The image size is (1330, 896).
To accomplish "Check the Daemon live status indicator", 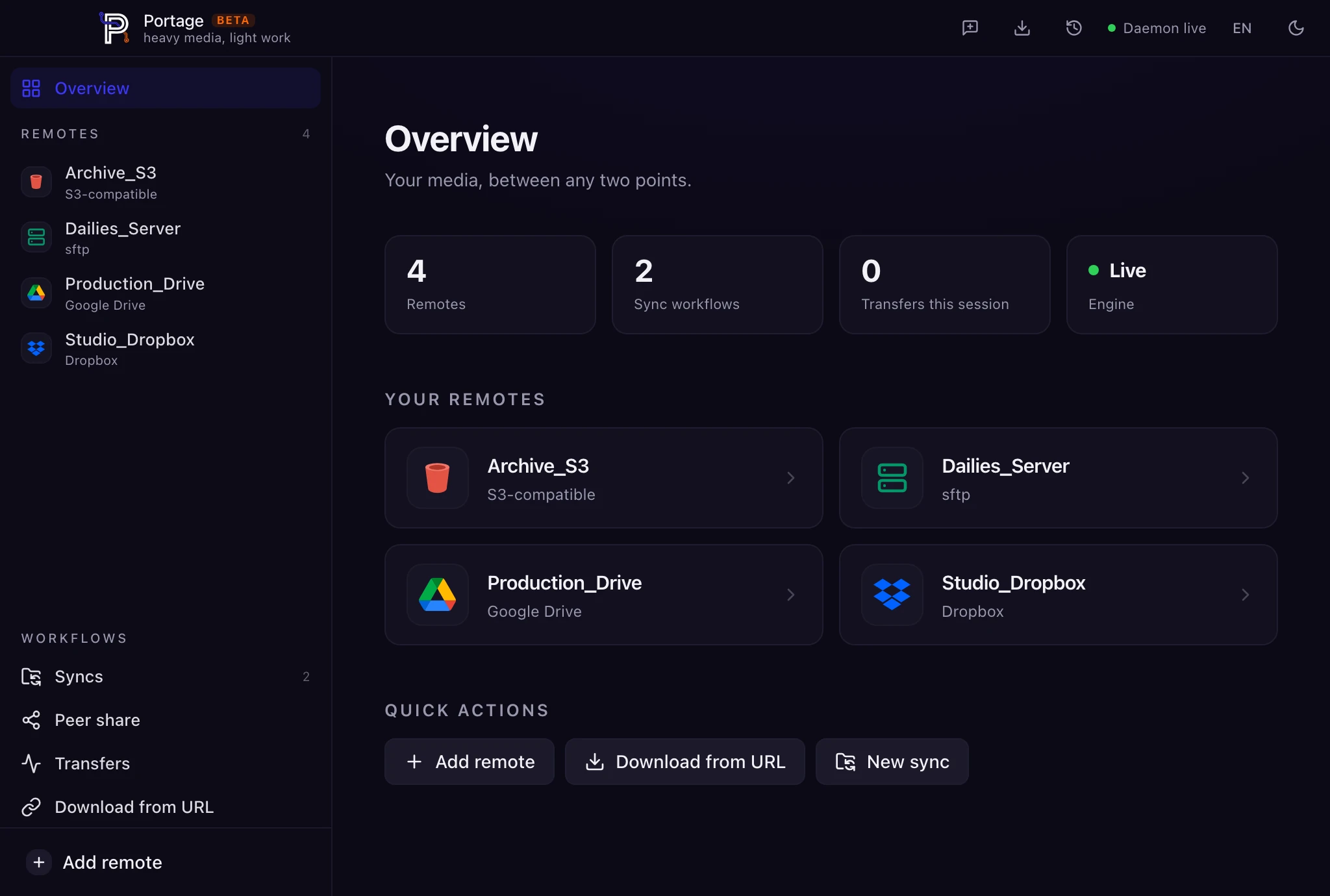I will coord(1157,28).
